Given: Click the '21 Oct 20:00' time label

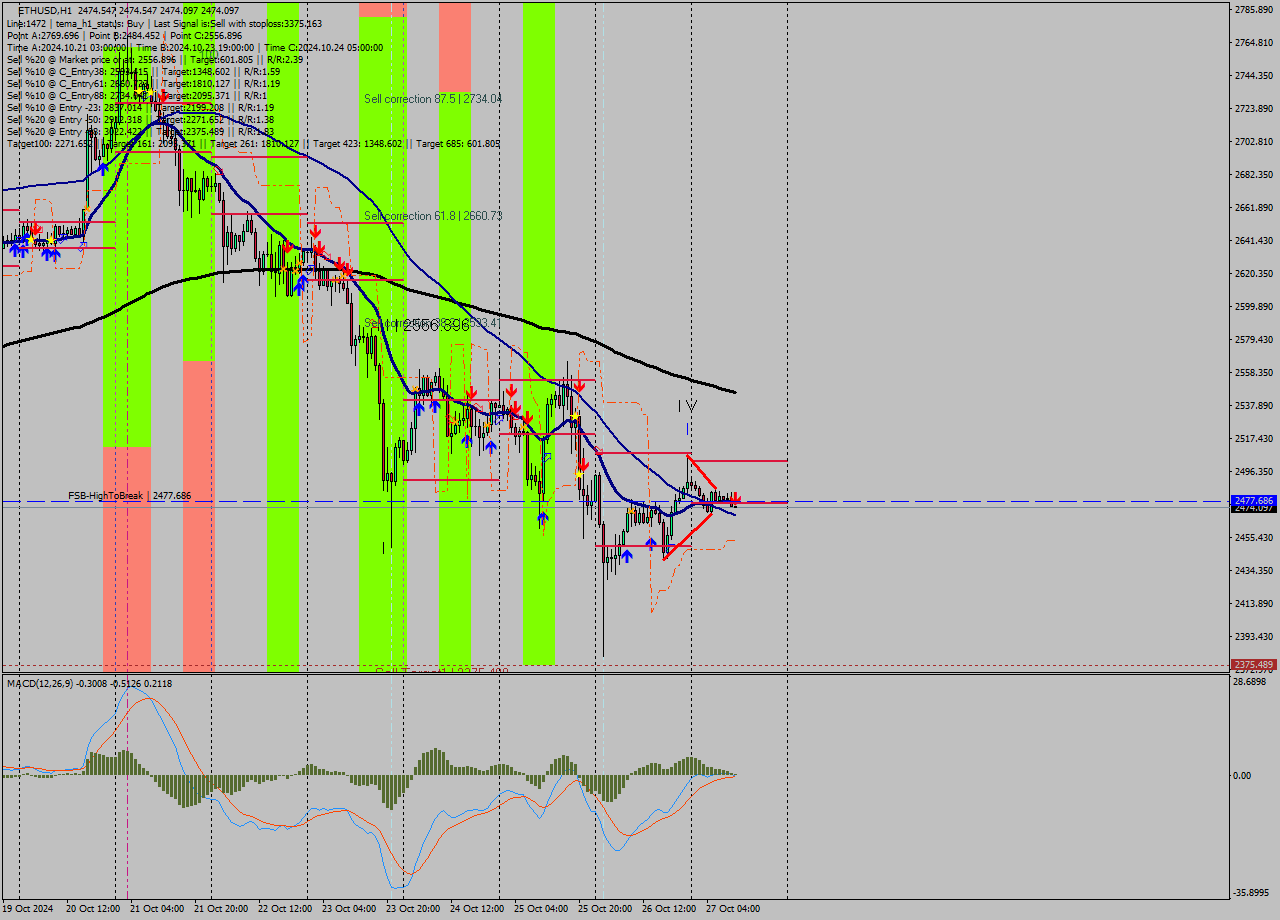Looking at the screenshot, I should [221, 909].
